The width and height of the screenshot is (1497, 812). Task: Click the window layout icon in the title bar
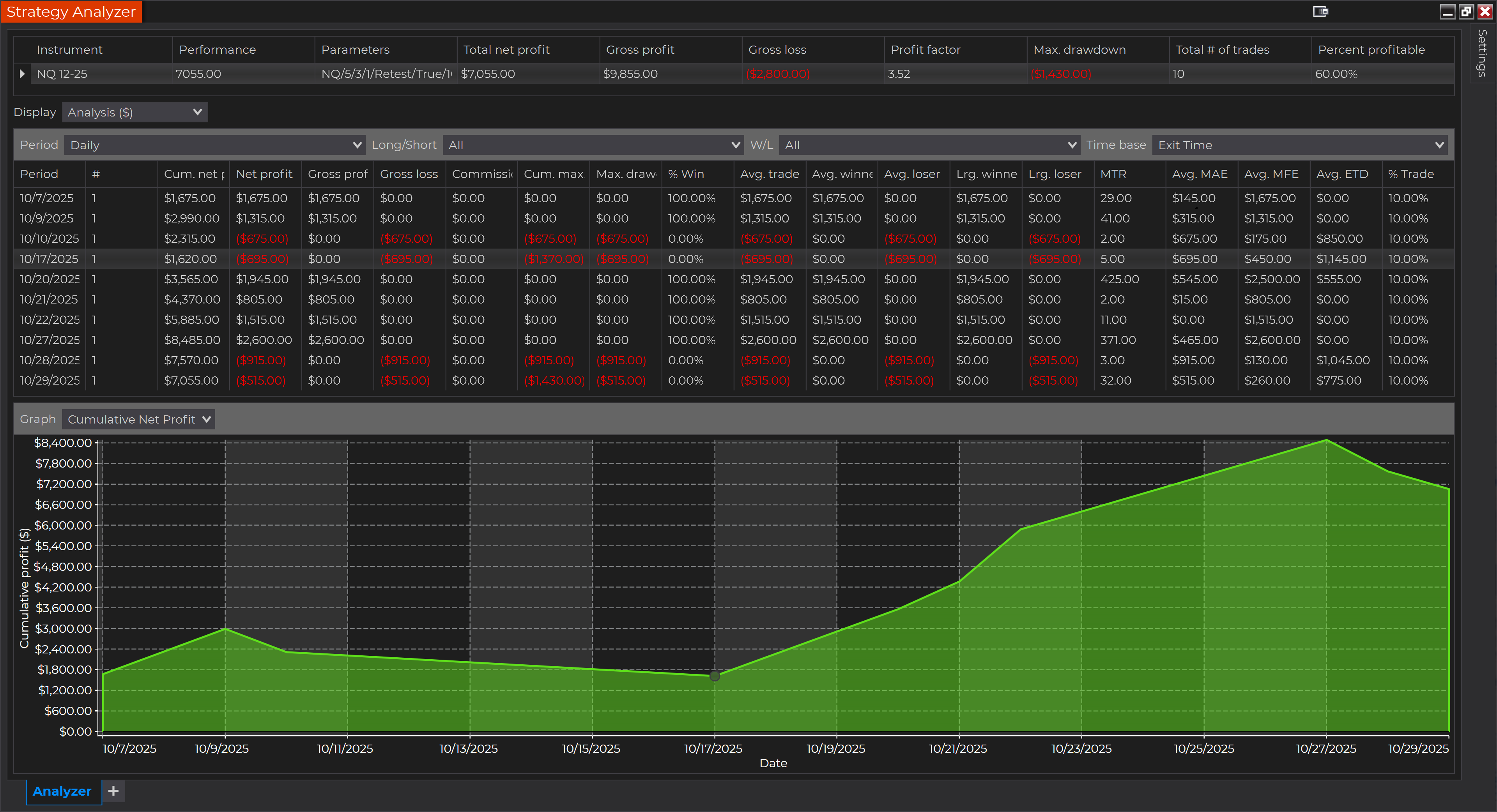point(1320,11)
